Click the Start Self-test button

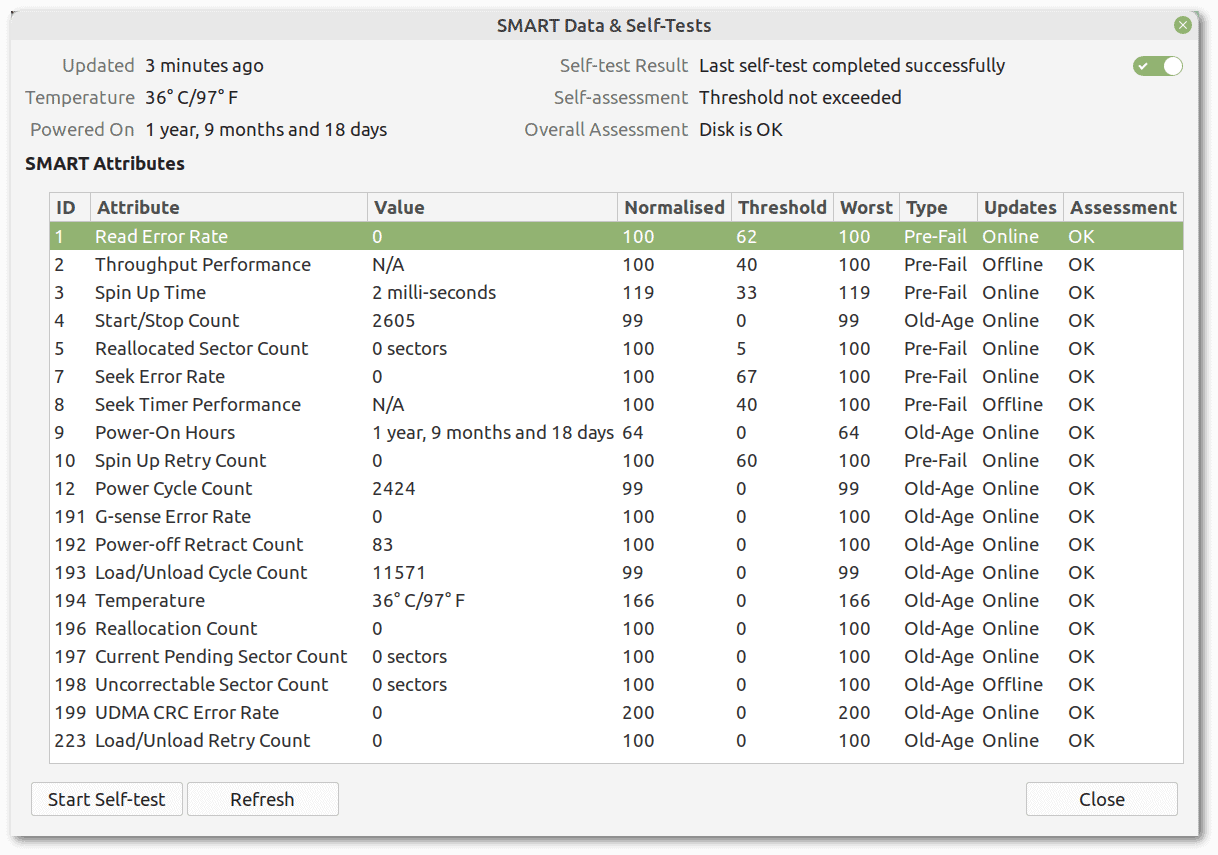107,799
